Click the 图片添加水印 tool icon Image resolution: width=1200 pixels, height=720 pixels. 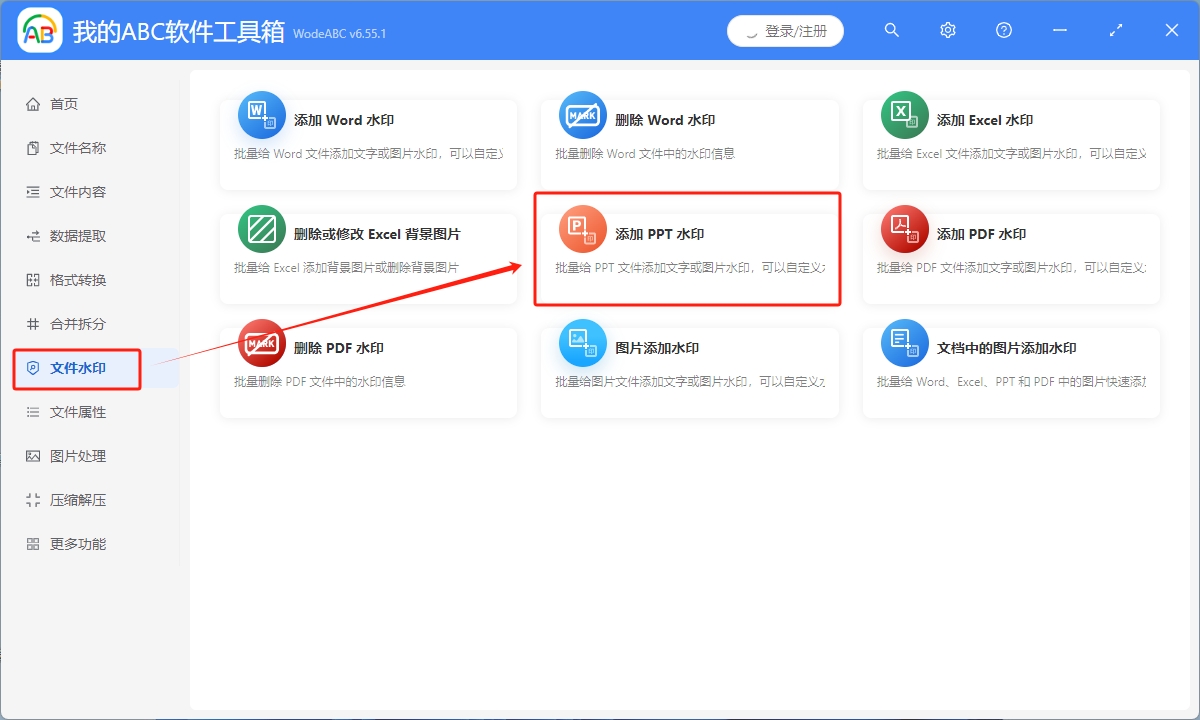(x=582, y=342)
